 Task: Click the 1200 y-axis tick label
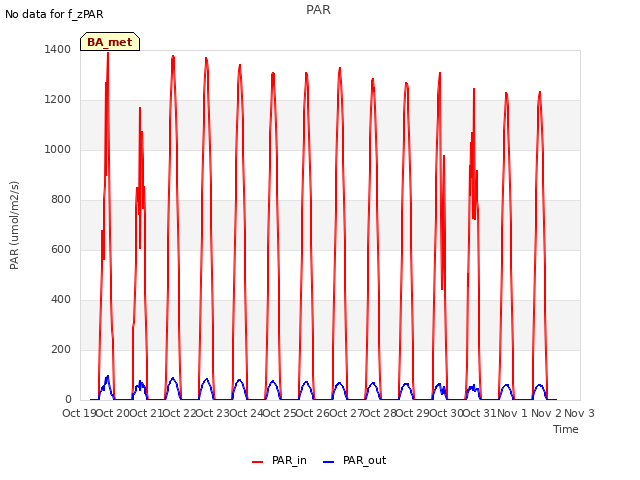tap(58, 100)
